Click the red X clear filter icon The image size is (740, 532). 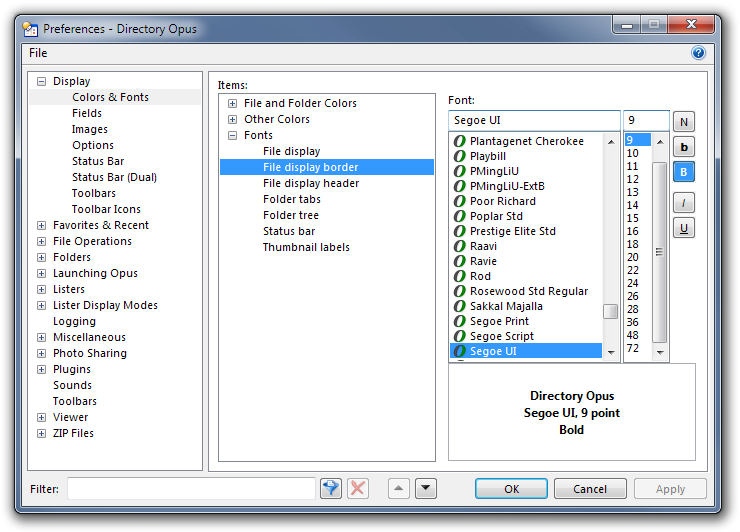point(357,488)
